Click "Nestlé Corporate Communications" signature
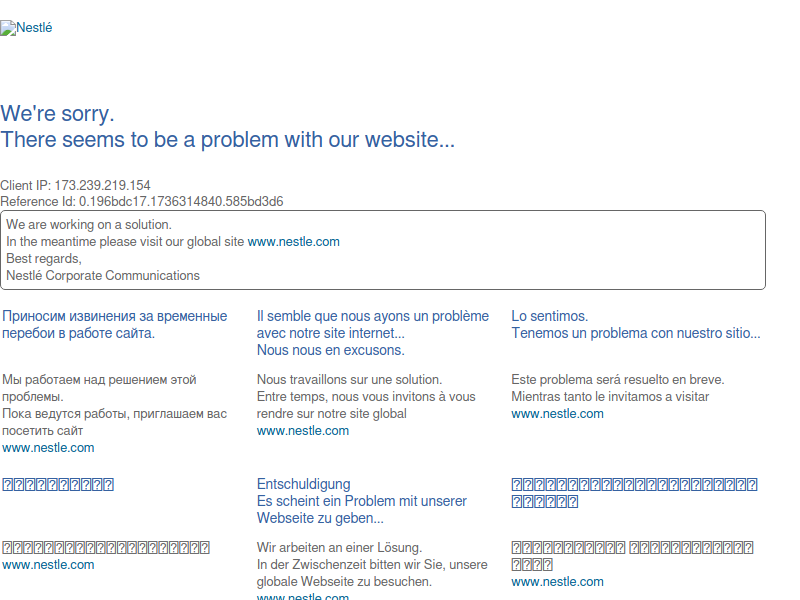This screenshot has width=800, height=600. (103, 276)
